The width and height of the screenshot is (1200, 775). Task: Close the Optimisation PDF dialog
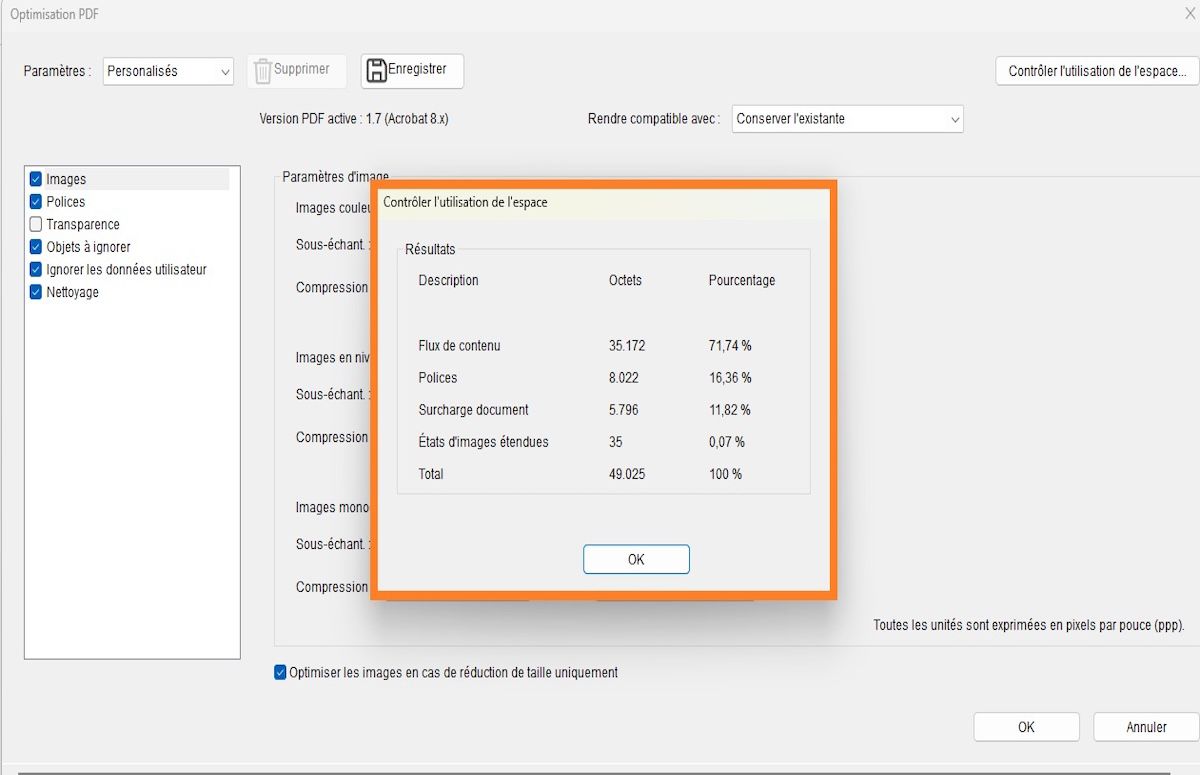[x=1189, y=14]
